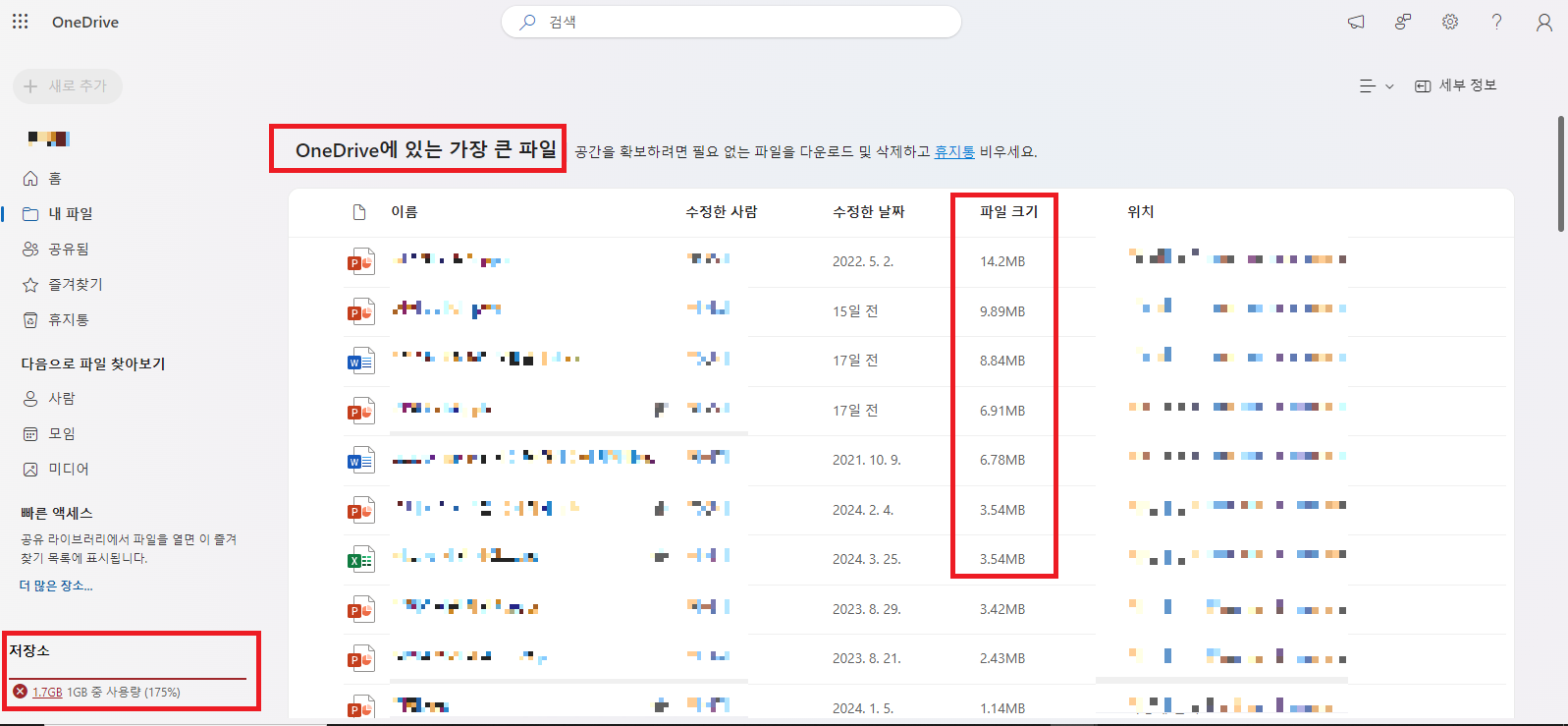The image size is (1568, 726).
Task: Open 공유됨 in sidebar
Action: click(x=56, y=249)
